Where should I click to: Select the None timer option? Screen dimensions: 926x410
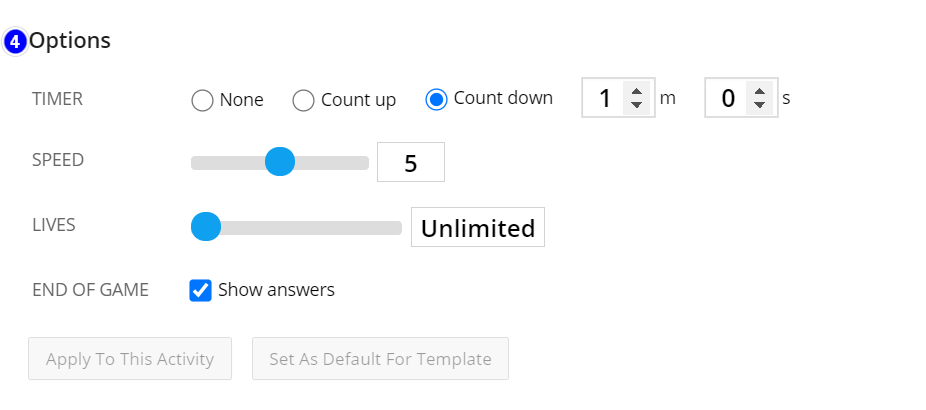pyautogui.click(x=202, y=100)
